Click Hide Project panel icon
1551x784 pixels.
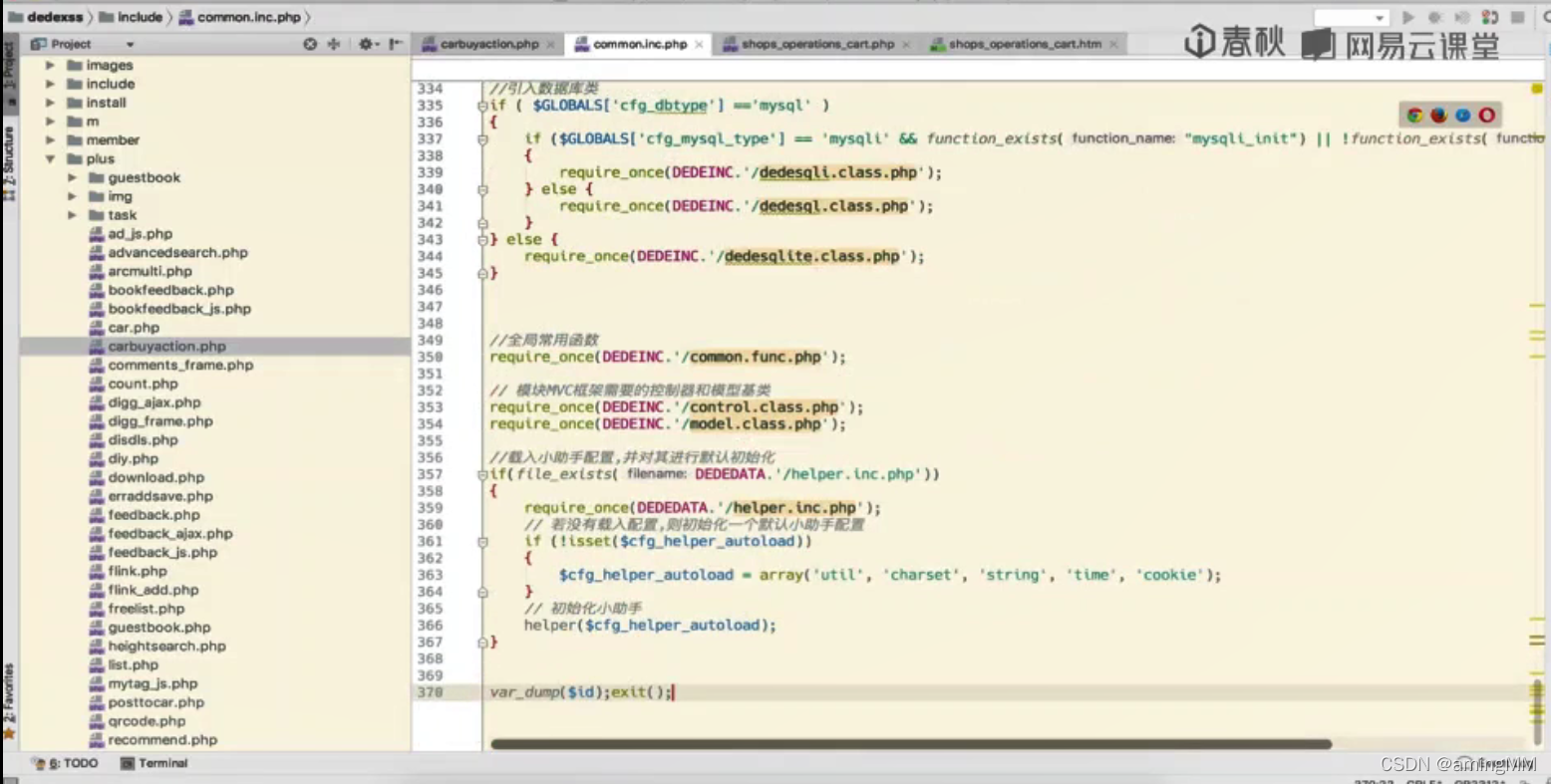[x=396, y=44]
